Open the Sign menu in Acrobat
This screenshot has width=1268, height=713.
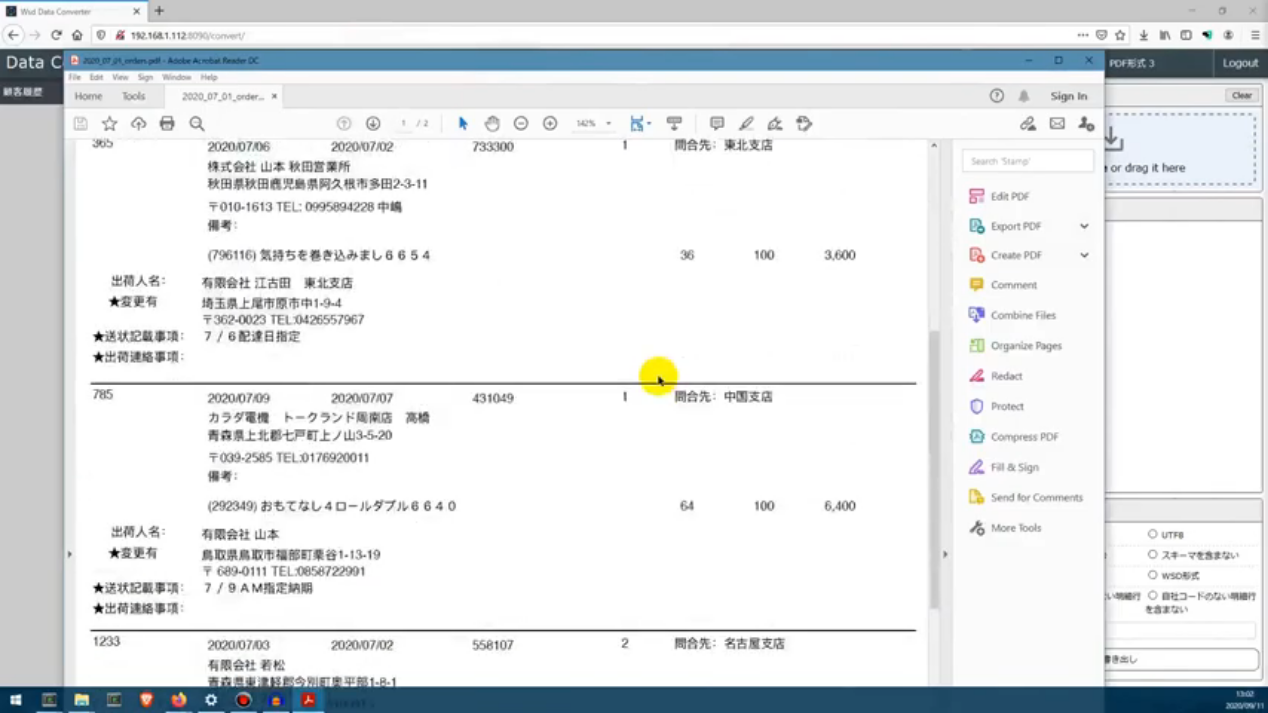[146, 77]
